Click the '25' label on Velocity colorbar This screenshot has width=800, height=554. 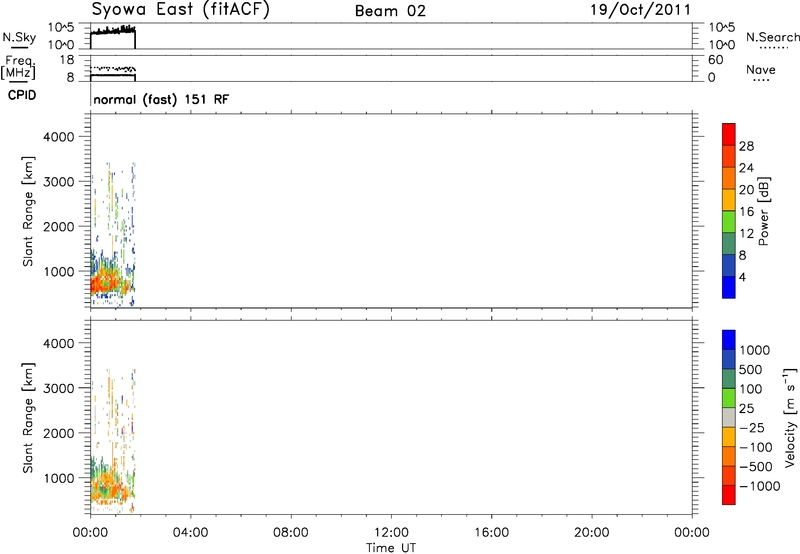coord(746,408)
